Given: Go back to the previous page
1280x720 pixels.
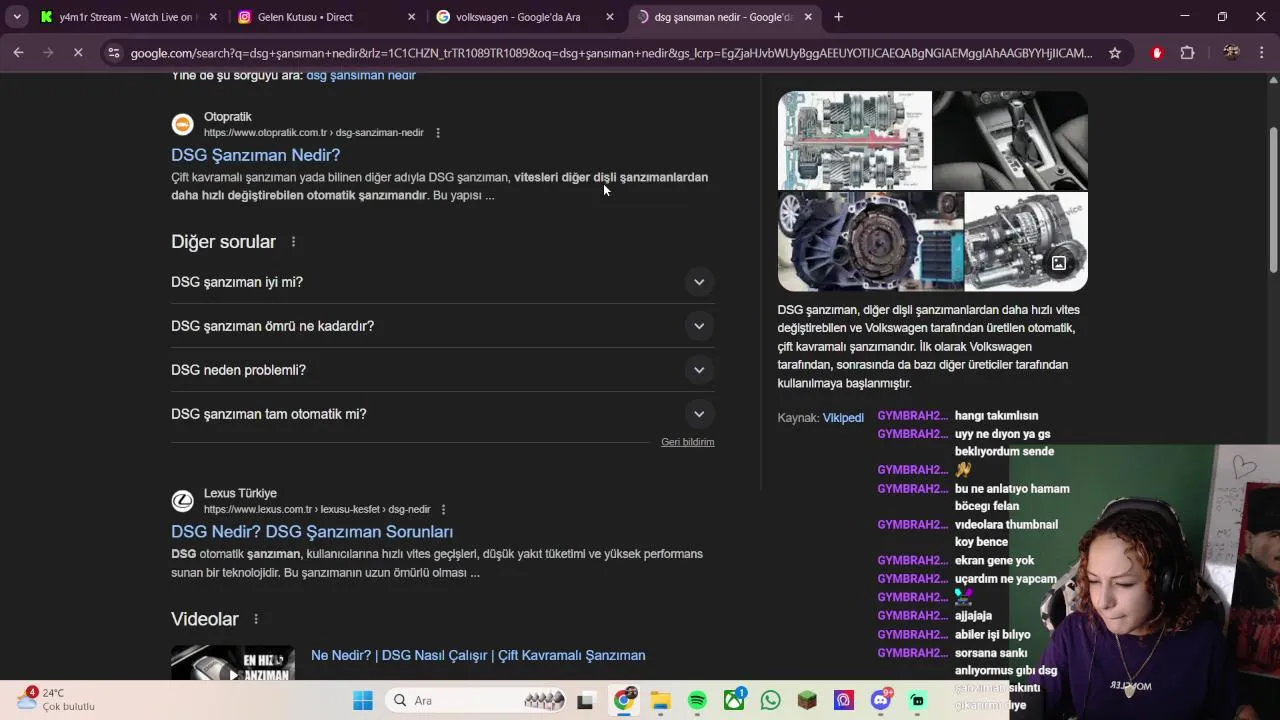Looking at the screenshot, I should [x=18, y=53].
